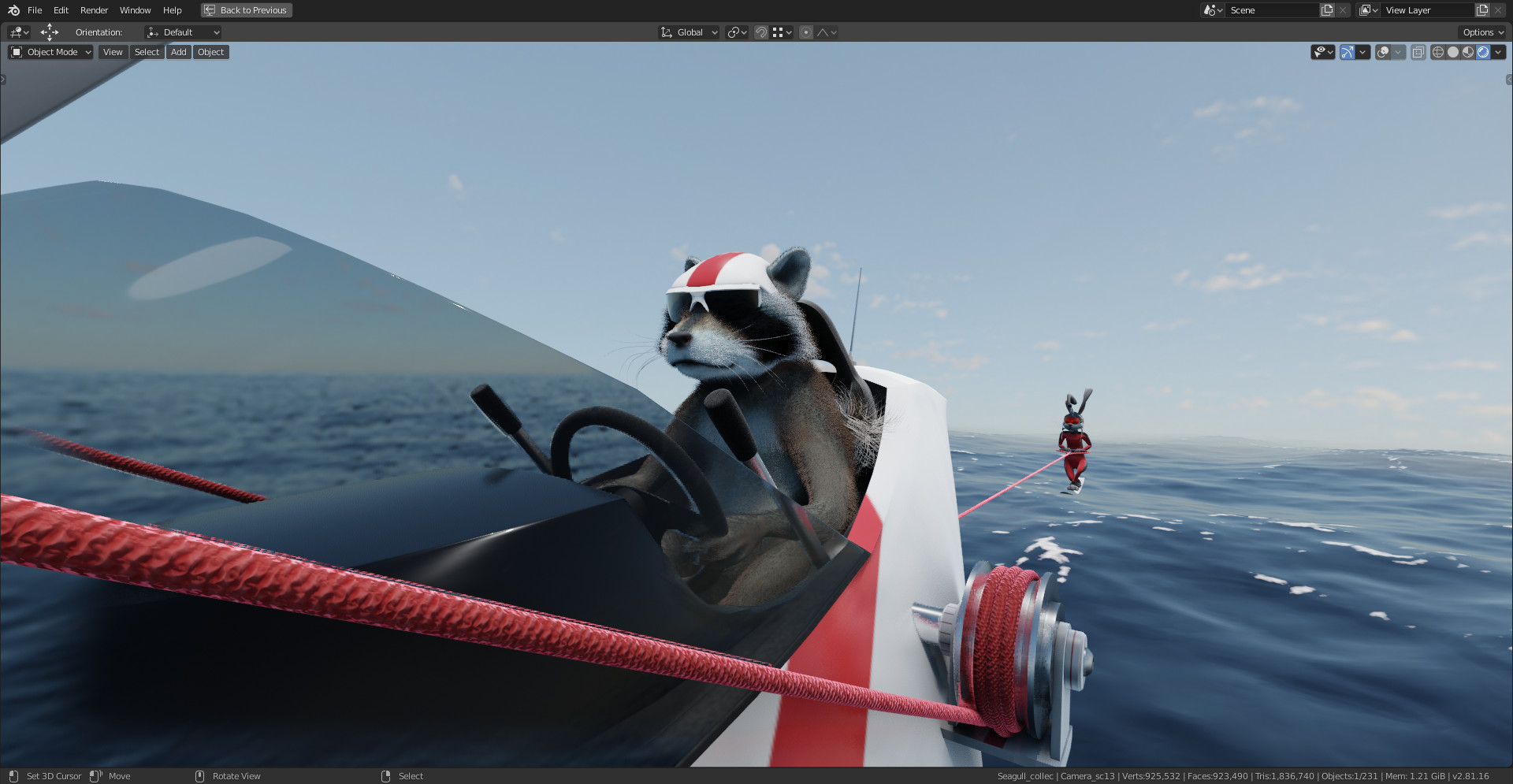
Task: Click the add view layer copy icon
Action: click(x=1482, y=10)
